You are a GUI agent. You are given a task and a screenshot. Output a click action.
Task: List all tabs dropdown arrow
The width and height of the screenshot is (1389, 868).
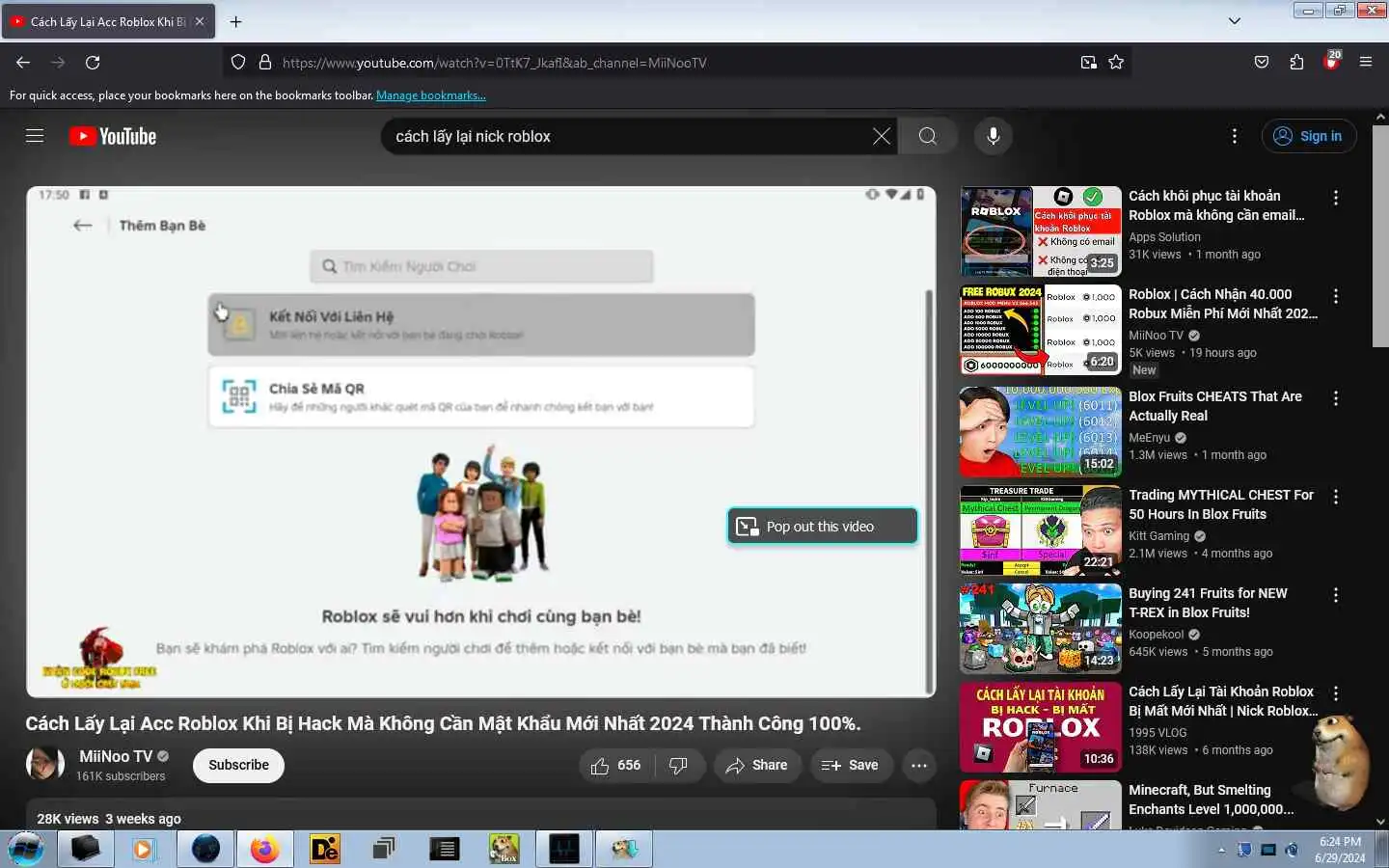tap(1234, 21)
